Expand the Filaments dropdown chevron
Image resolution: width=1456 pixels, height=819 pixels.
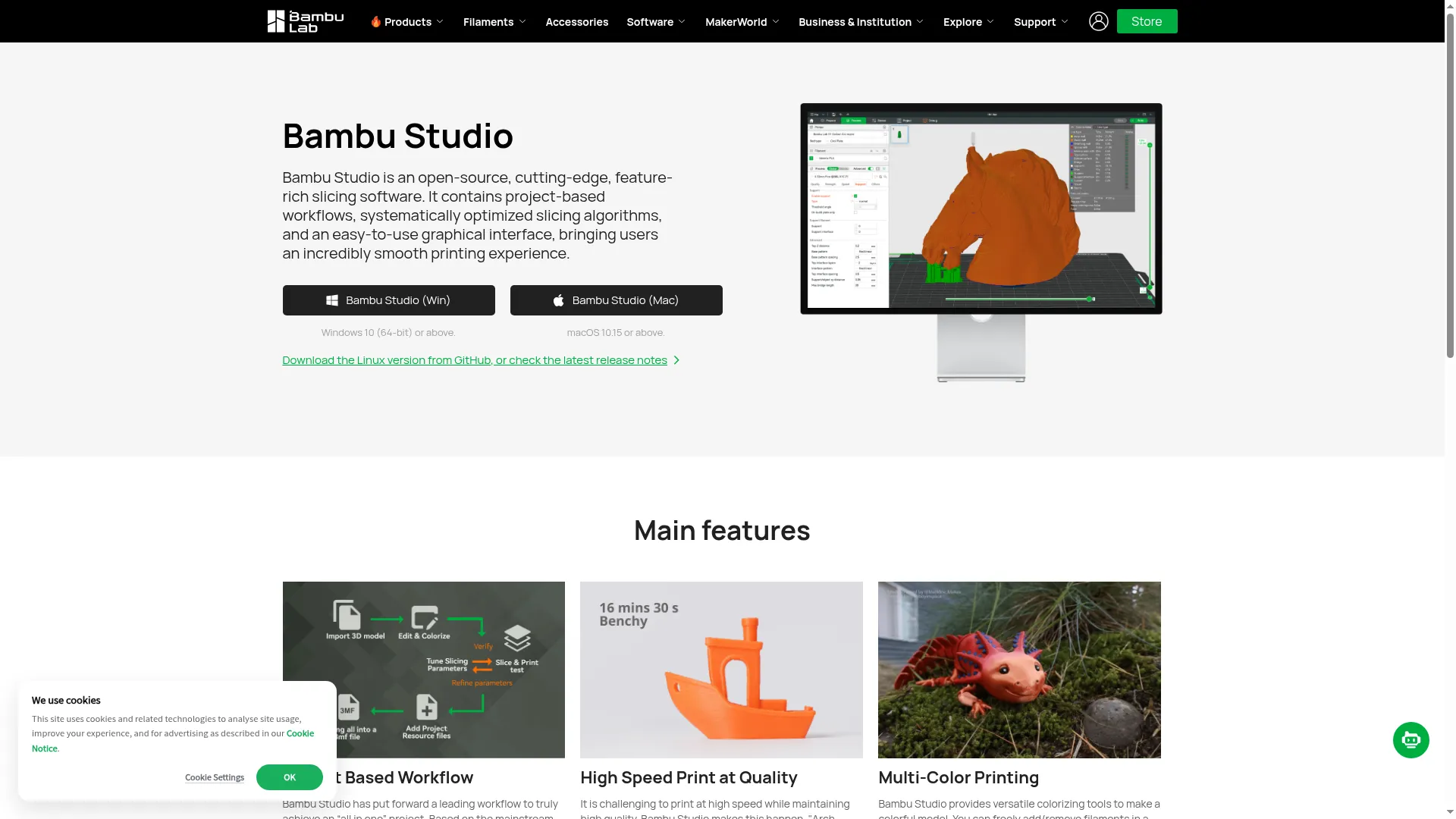pyautogui.click(x=522, y=22)
